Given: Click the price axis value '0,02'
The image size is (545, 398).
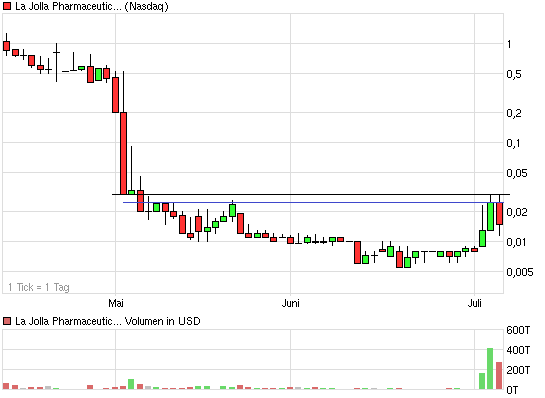Looking at the screenshot, I should (517, 212).
